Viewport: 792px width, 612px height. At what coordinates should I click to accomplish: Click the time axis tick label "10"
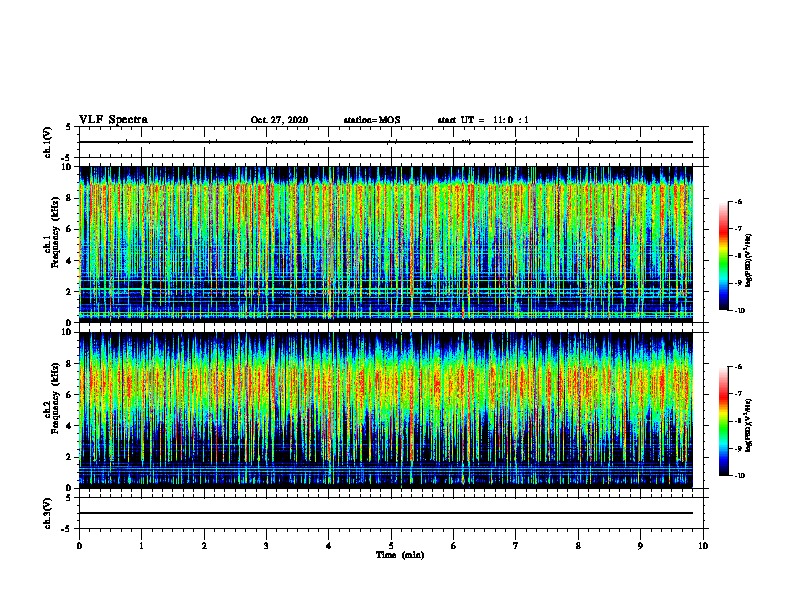pyautogui.click(x=703, y=546)
